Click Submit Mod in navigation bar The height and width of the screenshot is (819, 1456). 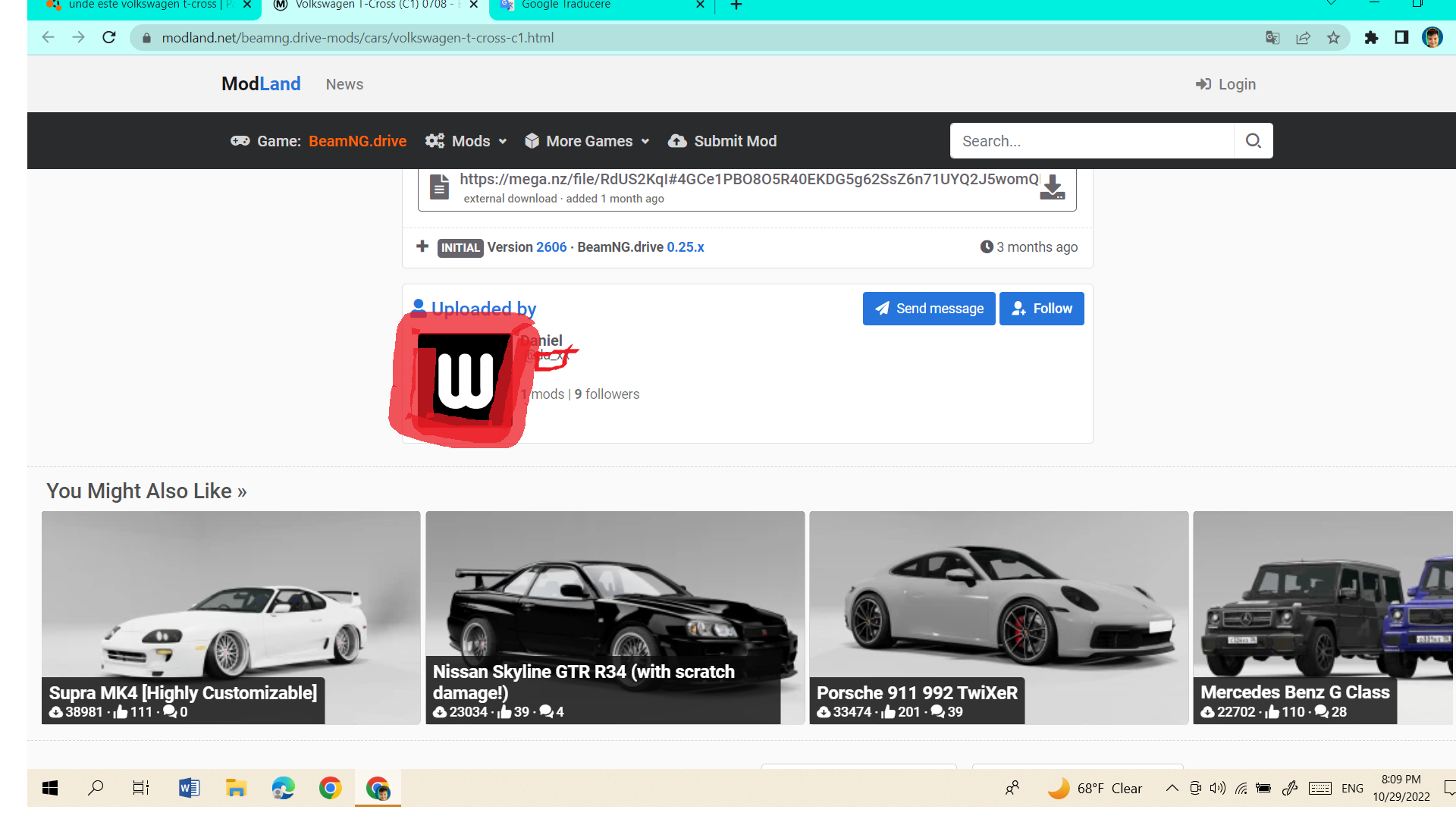click(722, 141)
